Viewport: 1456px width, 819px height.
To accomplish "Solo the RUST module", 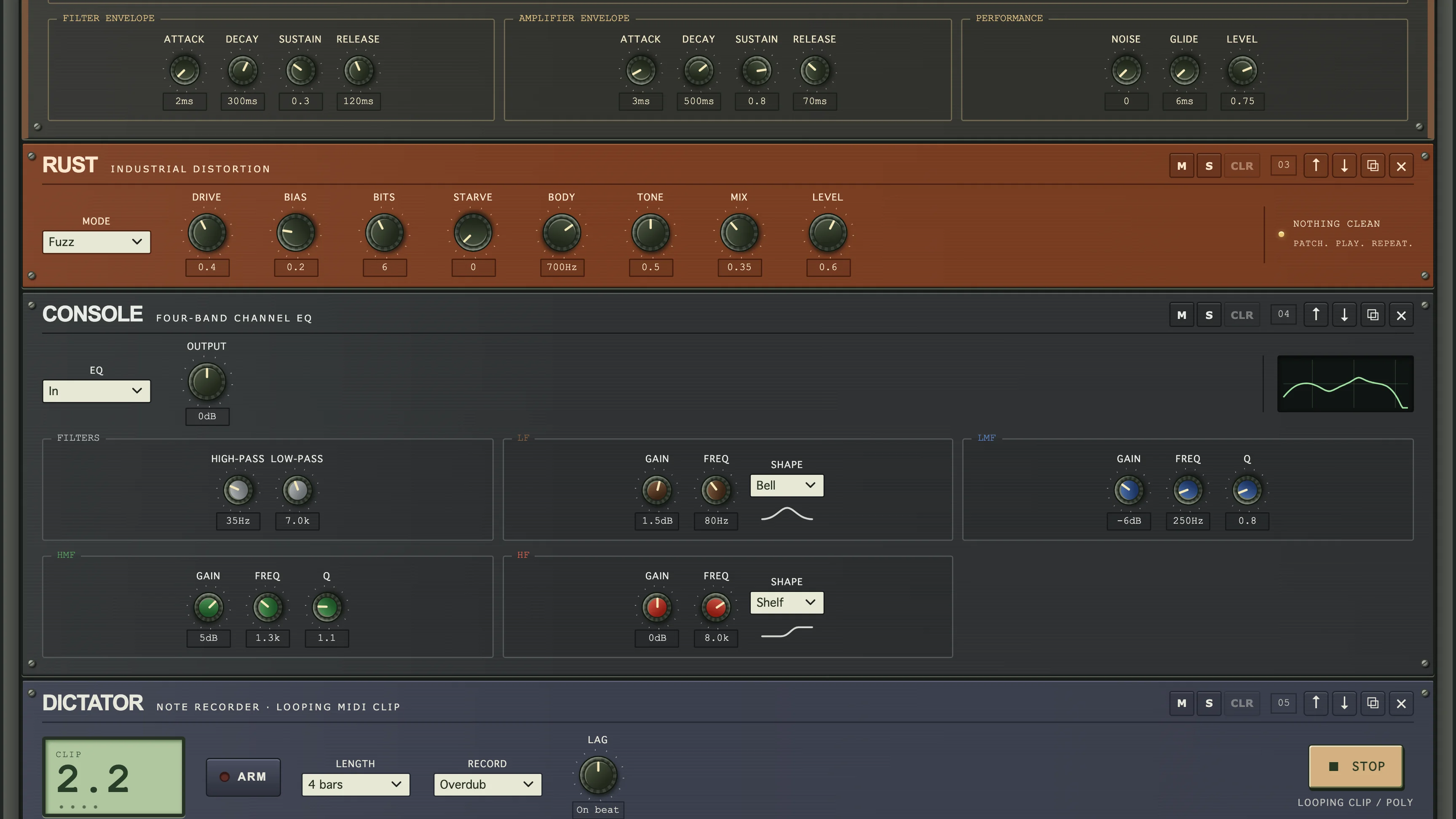I will tap(1209, 166).
